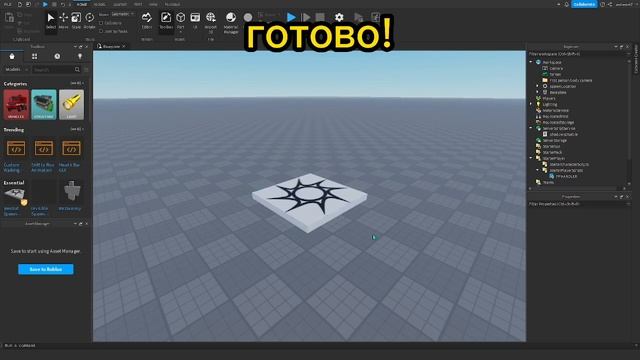
Task: Collapse the ServerScriptService node
Action: 531,128
